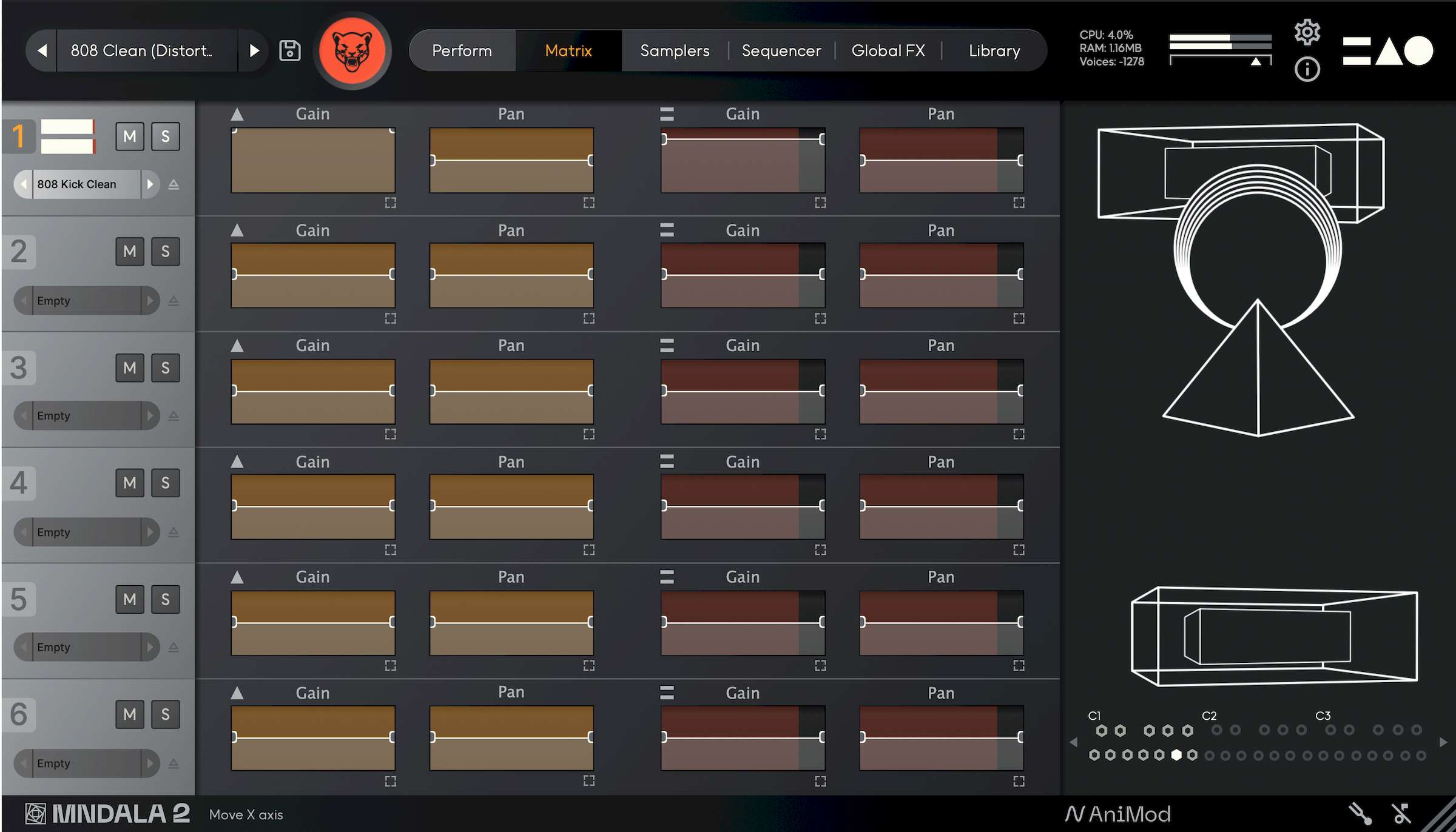Select next sample after 808 Kick Clean
1456x832 pixels.
(150, 184)
